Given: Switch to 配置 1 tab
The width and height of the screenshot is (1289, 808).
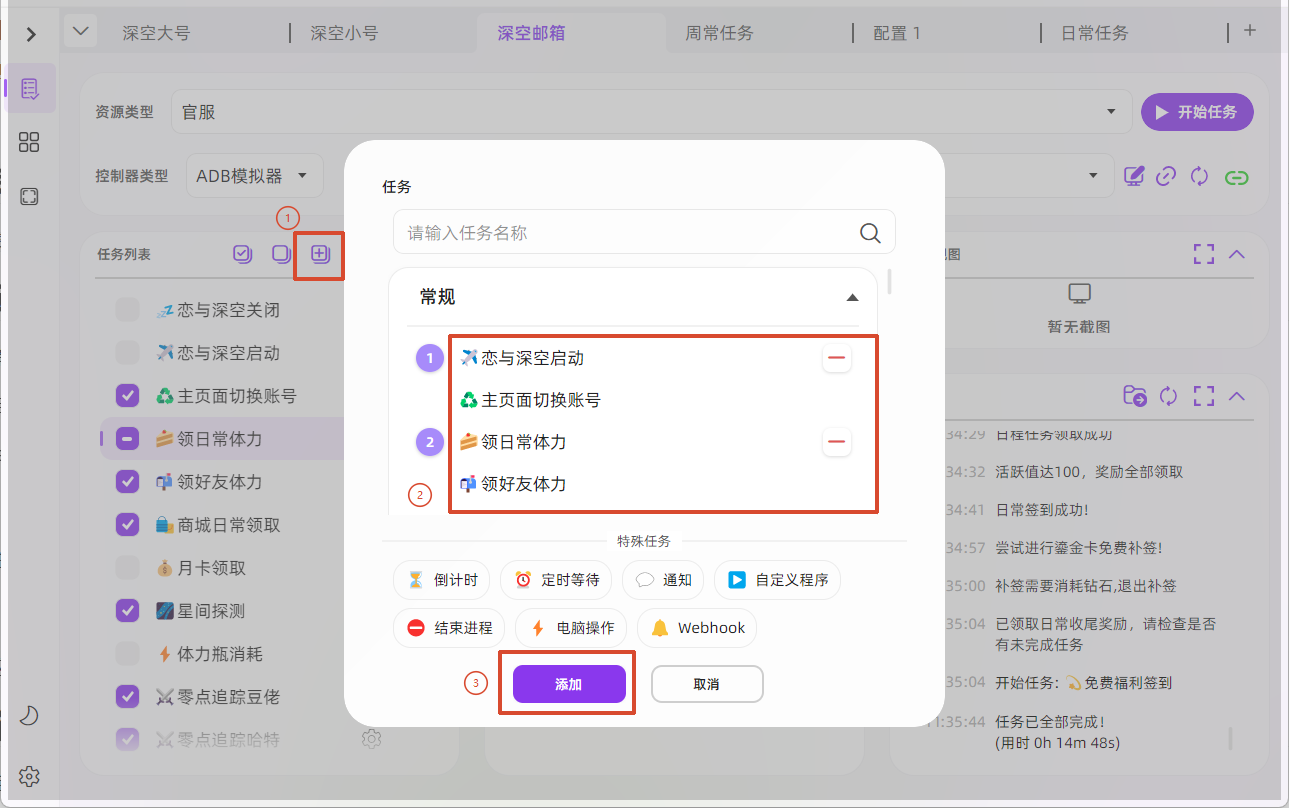Looking at the screenshot, I should pos(897,33).
